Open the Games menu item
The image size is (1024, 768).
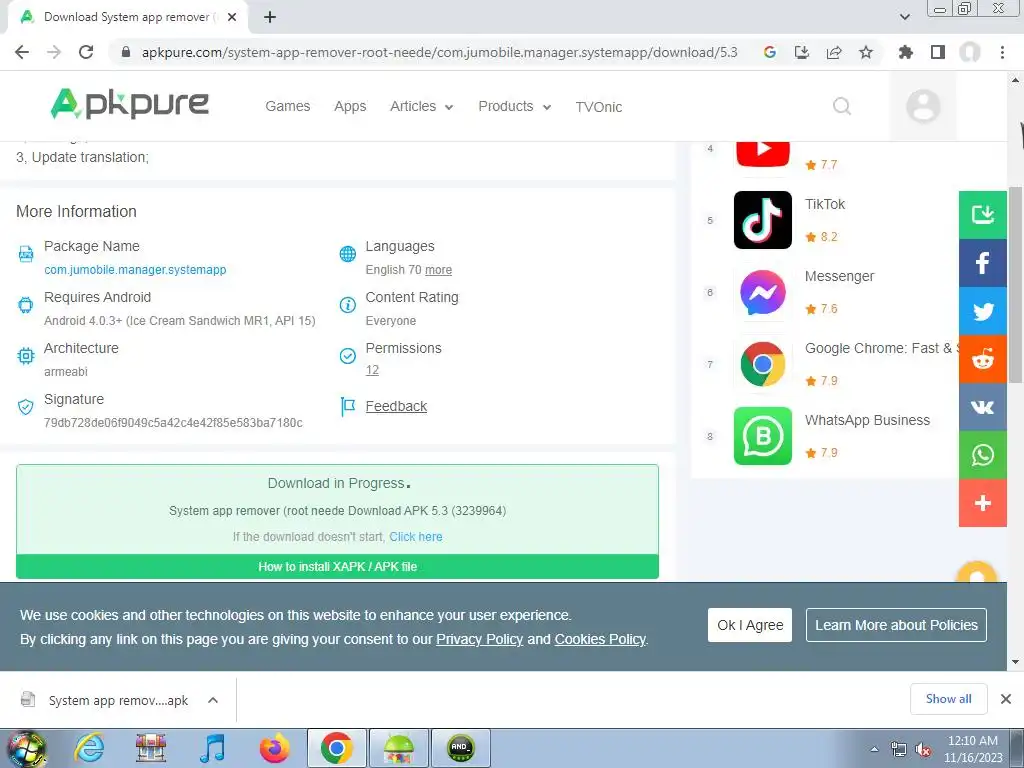pyautogui.click(x=287, y=106)
